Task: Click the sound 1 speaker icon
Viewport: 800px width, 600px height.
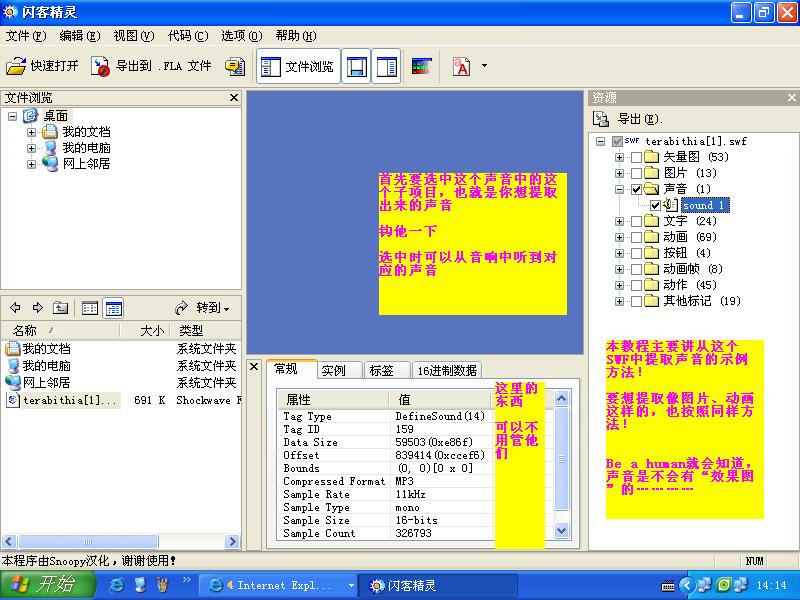Action: (x=670, y=205)
